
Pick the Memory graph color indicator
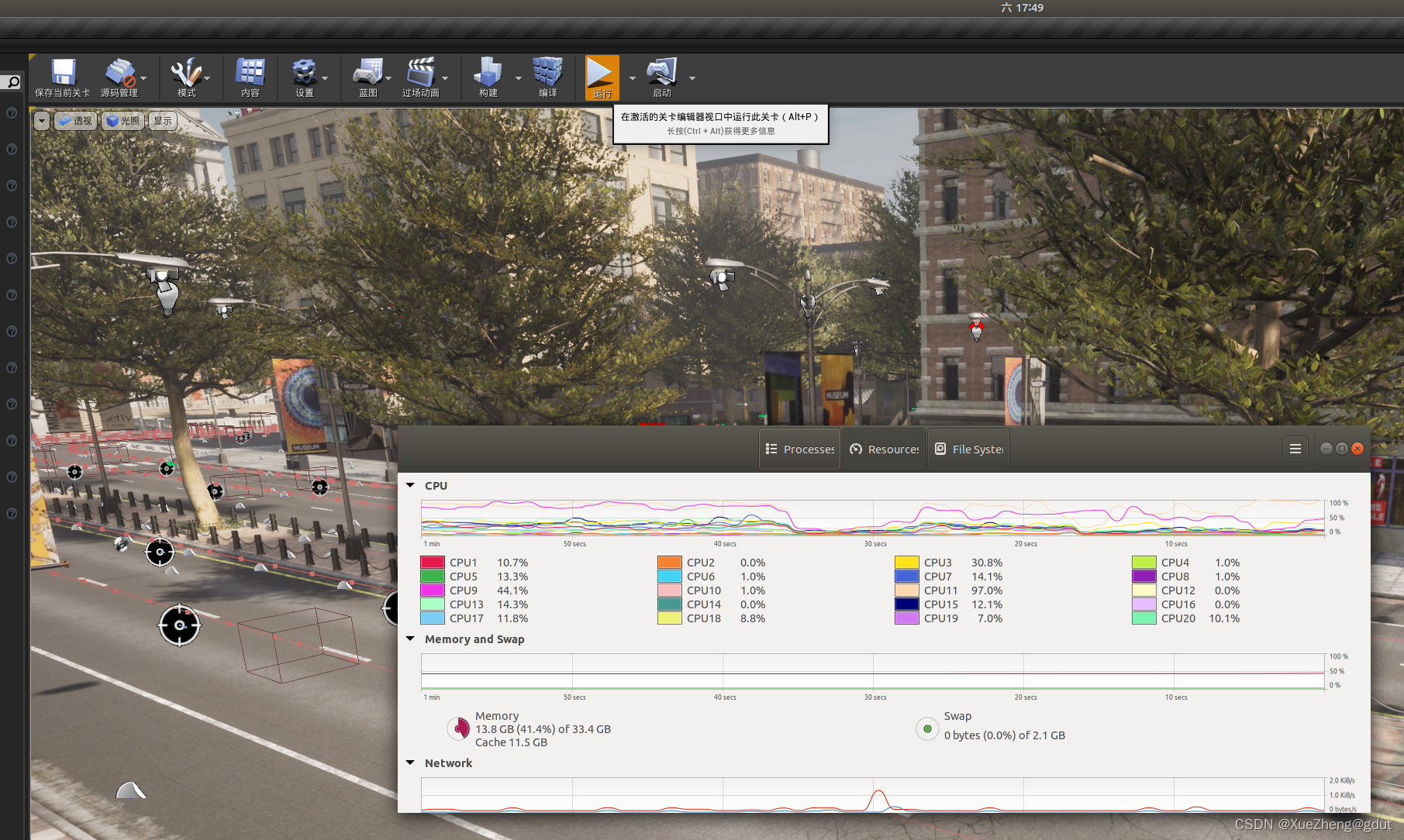coord(459,728)
